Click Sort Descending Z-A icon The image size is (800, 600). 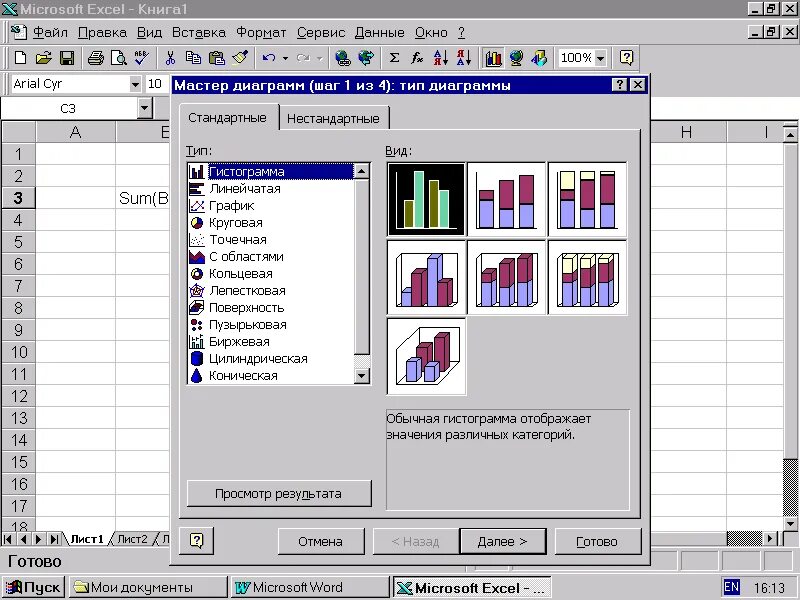coord(463,58)
